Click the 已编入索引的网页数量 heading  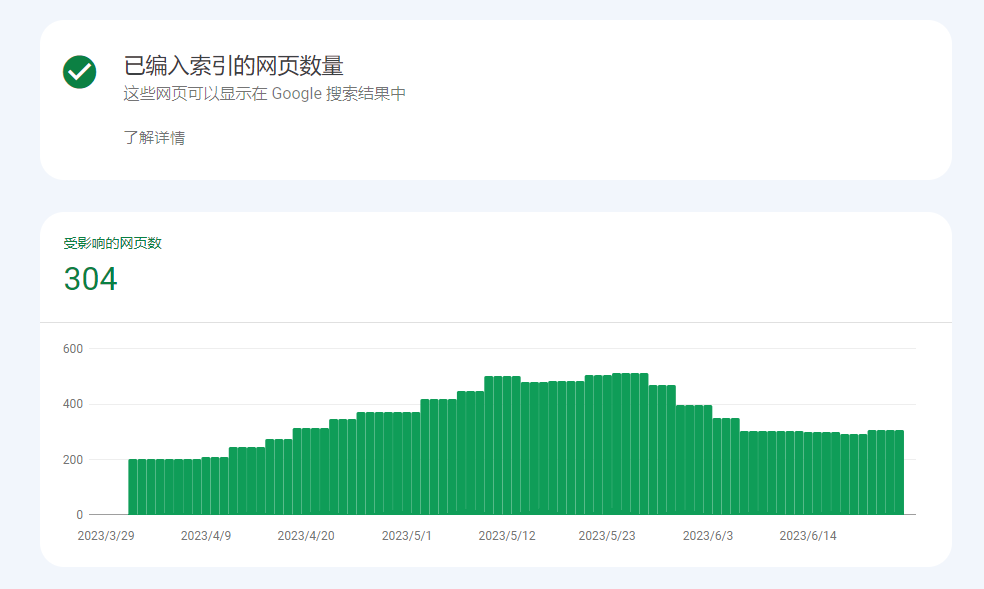233,66
